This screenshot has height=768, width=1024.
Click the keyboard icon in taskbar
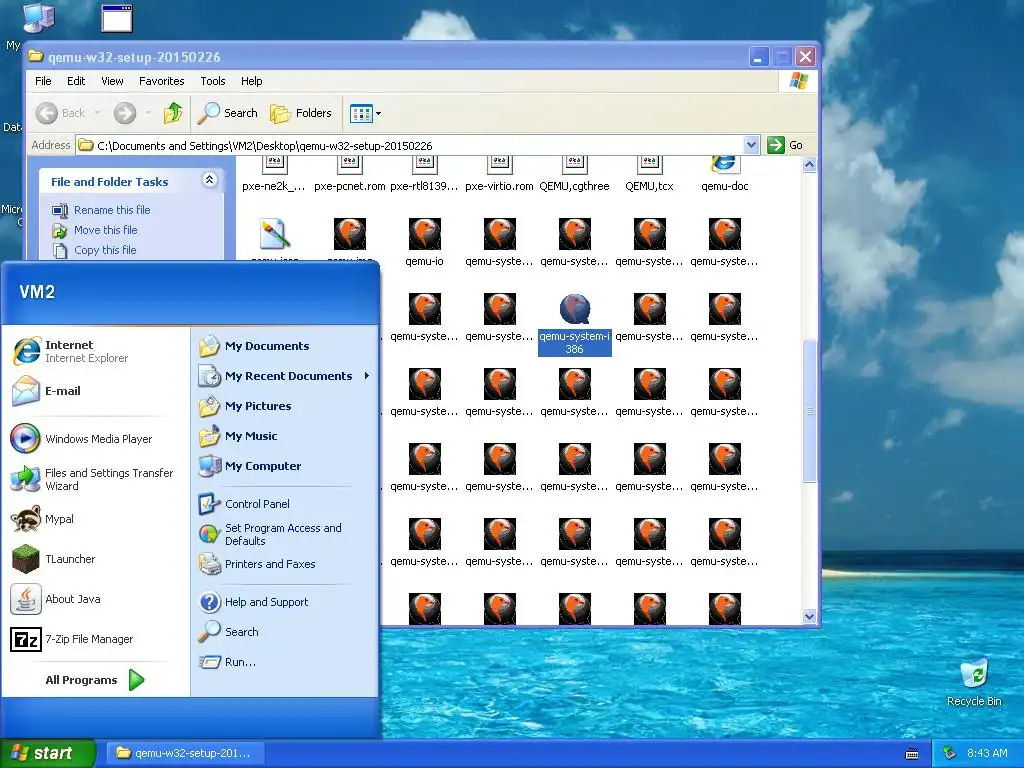[x=912, y=754]
